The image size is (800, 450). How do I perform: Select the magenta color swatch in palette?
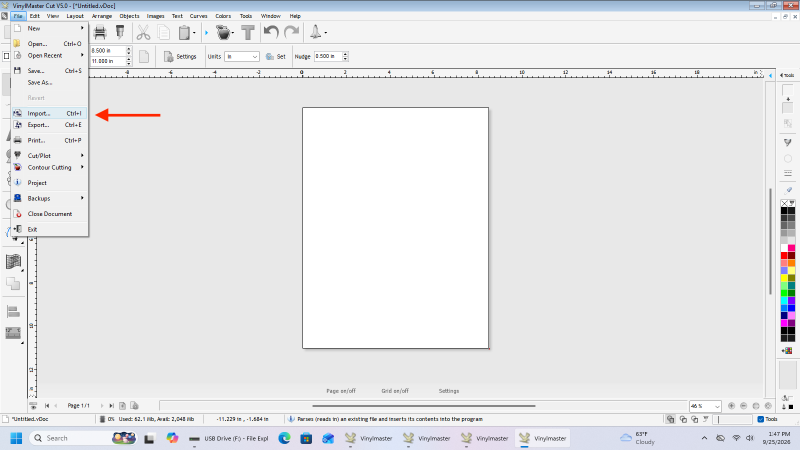tap(784, 323)
